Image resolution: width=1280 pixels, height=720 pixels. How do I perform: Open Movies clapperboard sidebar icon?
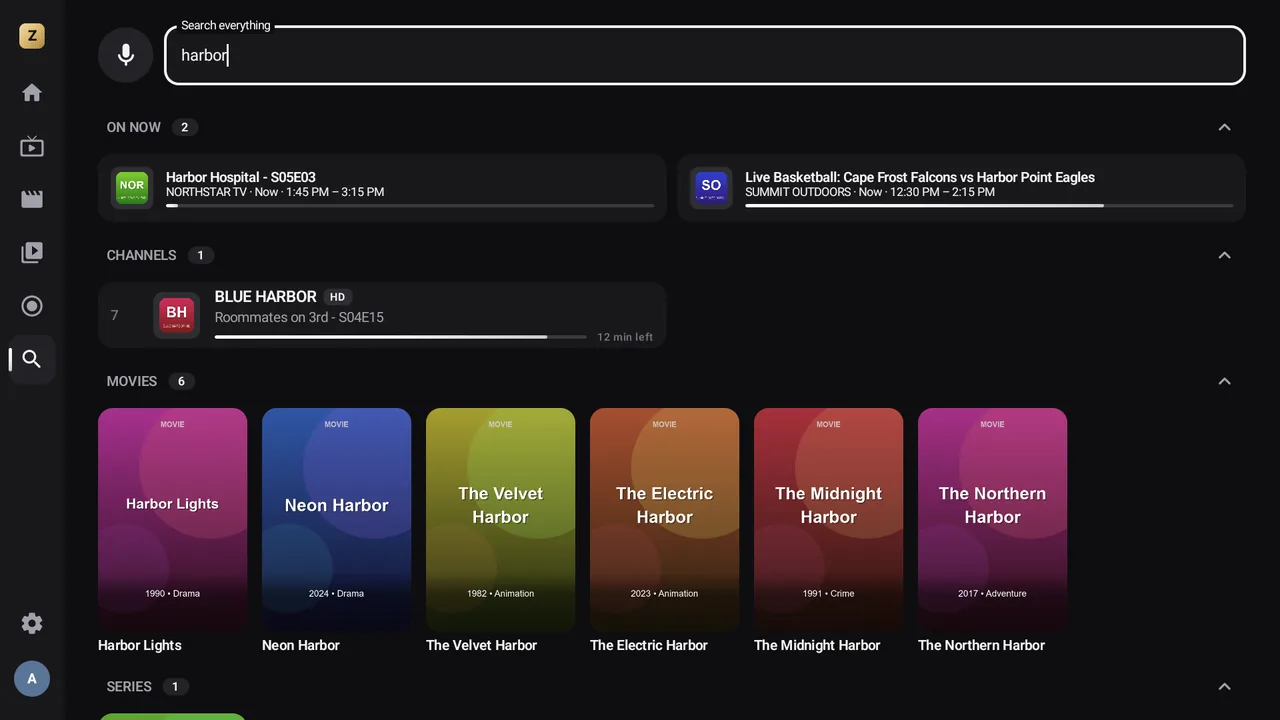click(32, 200)
